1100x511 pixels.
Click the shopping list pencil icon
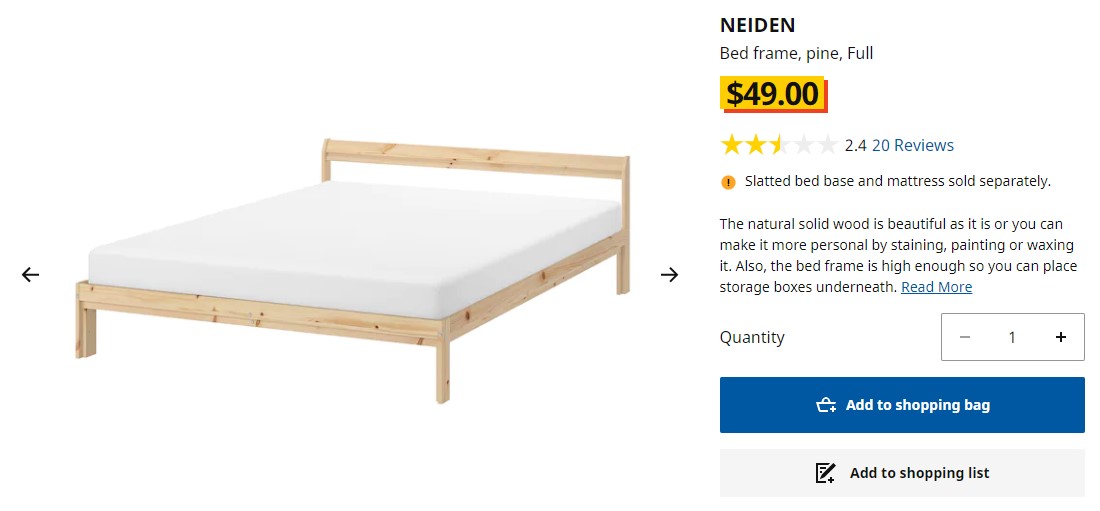pyautogui.click(x=825, y=473)
